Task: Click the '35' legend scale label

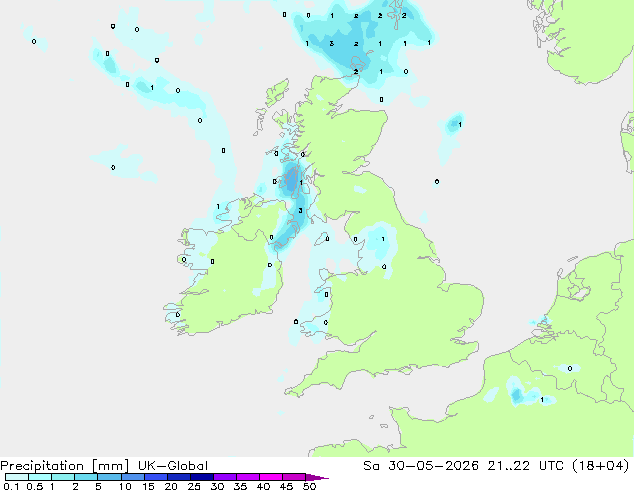Action: [240, 486]
